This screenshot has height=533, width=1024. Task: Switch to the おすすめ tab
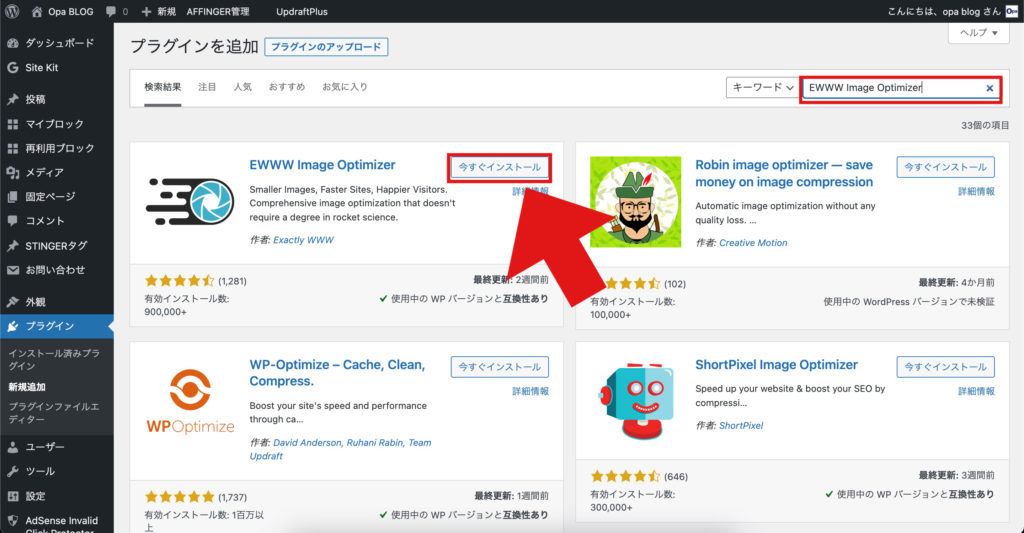tap(286, 87)
